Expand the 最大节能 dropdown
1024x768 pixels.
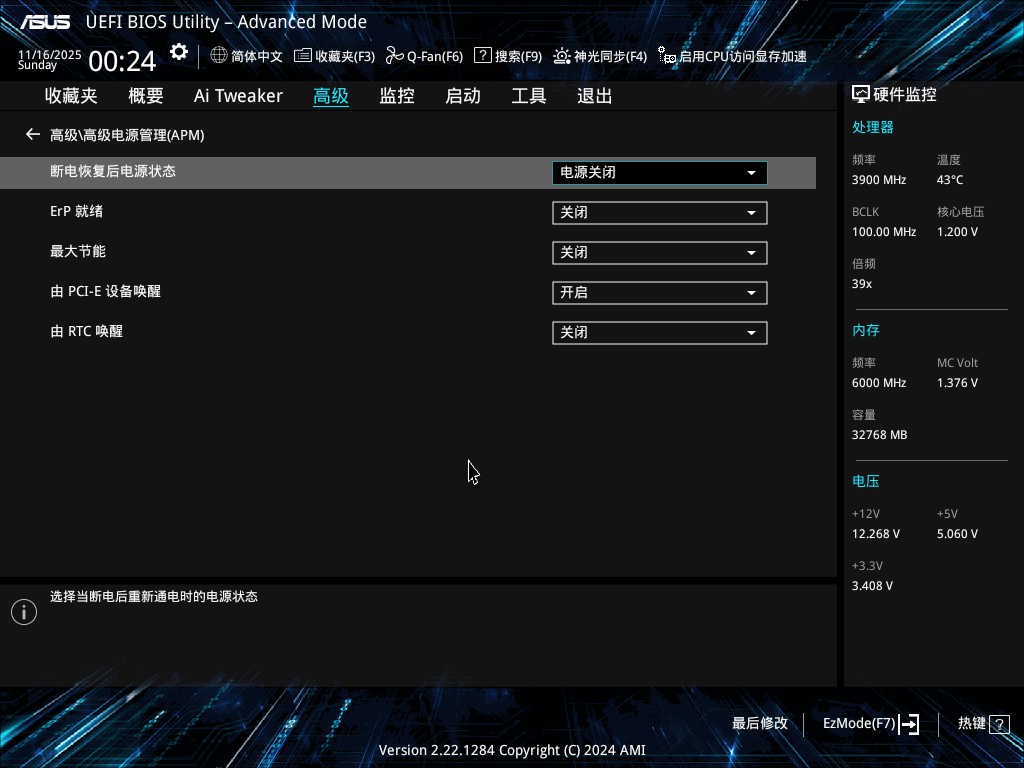(x=659, y=253)
